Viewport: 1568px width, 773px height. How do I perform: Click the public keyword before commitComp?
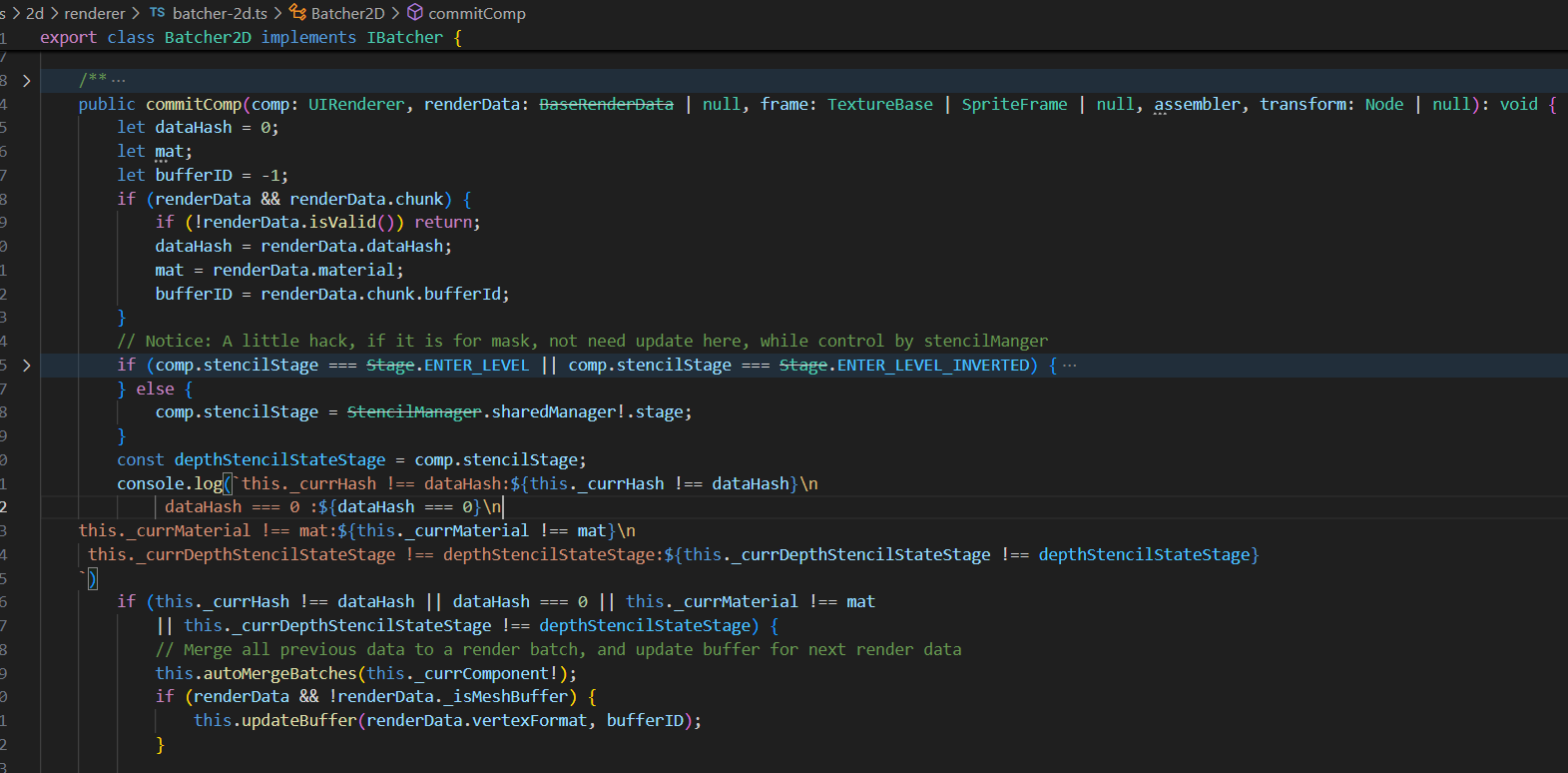pyautogui.click(x=107, y=104)
